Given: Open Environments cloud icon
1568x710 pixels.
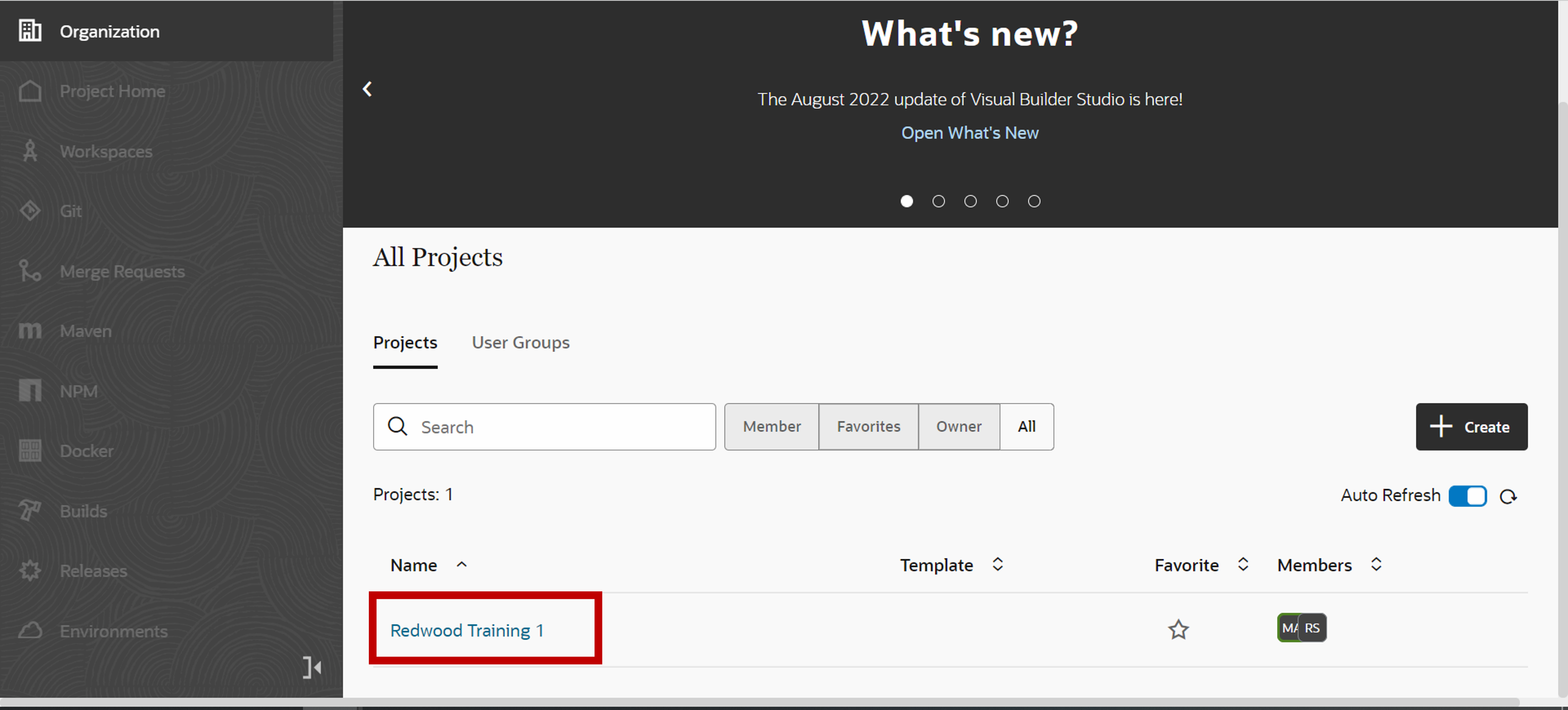Looking at the screenshot, I should point(30,630).
